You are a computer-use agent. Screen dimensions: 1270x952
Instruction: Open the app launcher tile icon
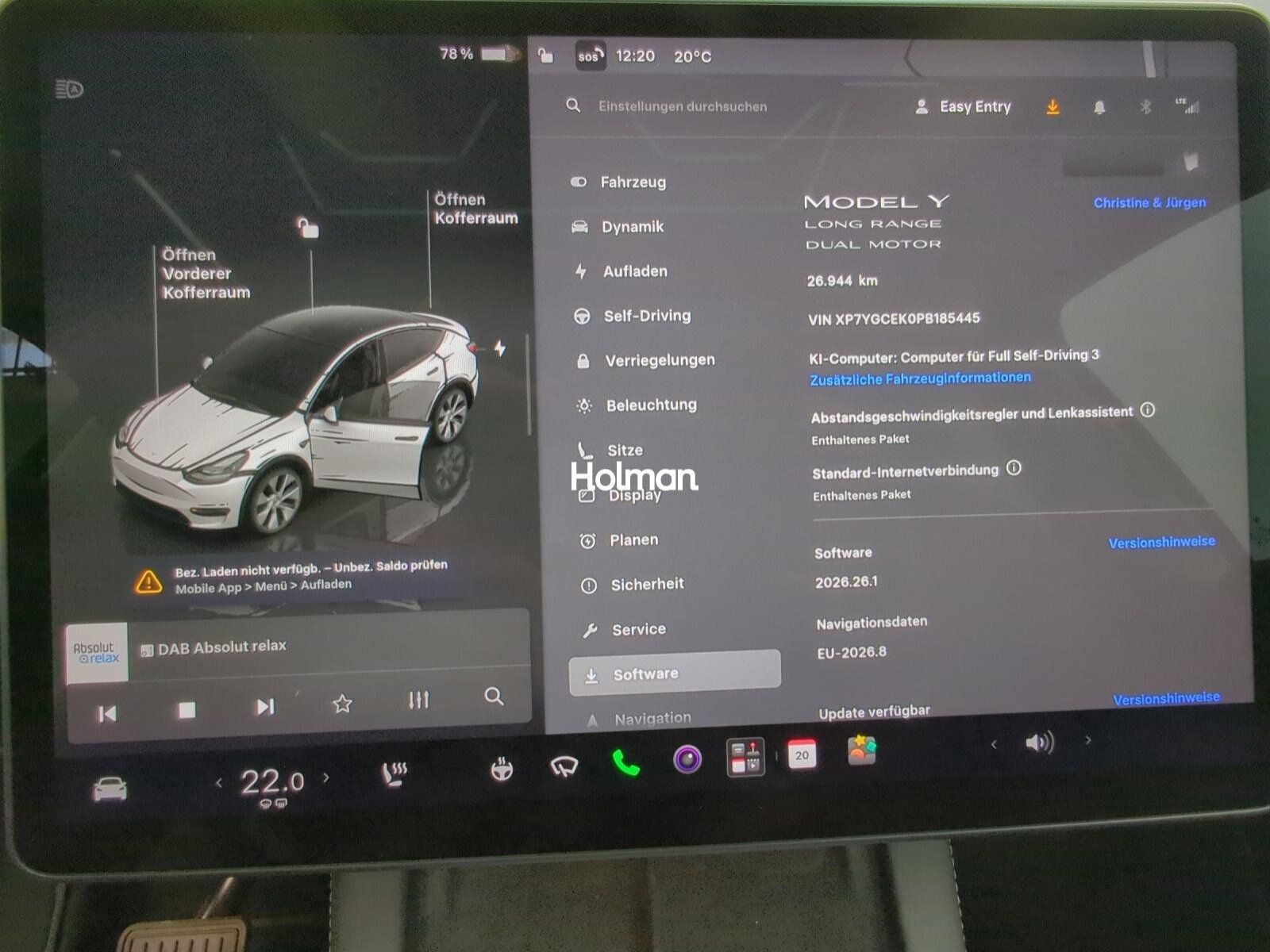745,756
